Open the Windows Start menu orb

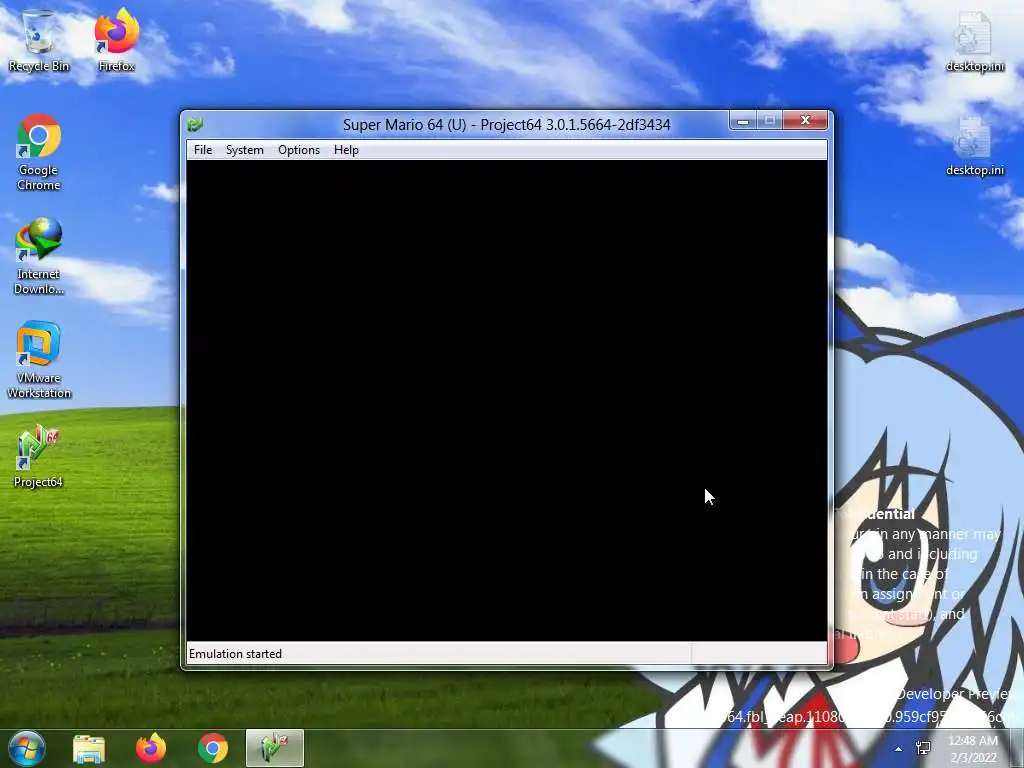point(27,748)
